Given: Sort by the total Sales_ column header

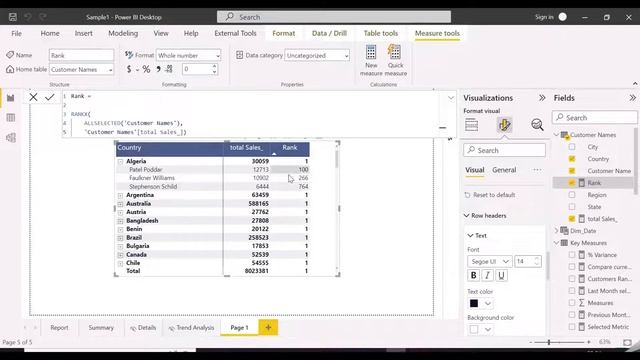Looking at the screenshot, I should (246, 147).
